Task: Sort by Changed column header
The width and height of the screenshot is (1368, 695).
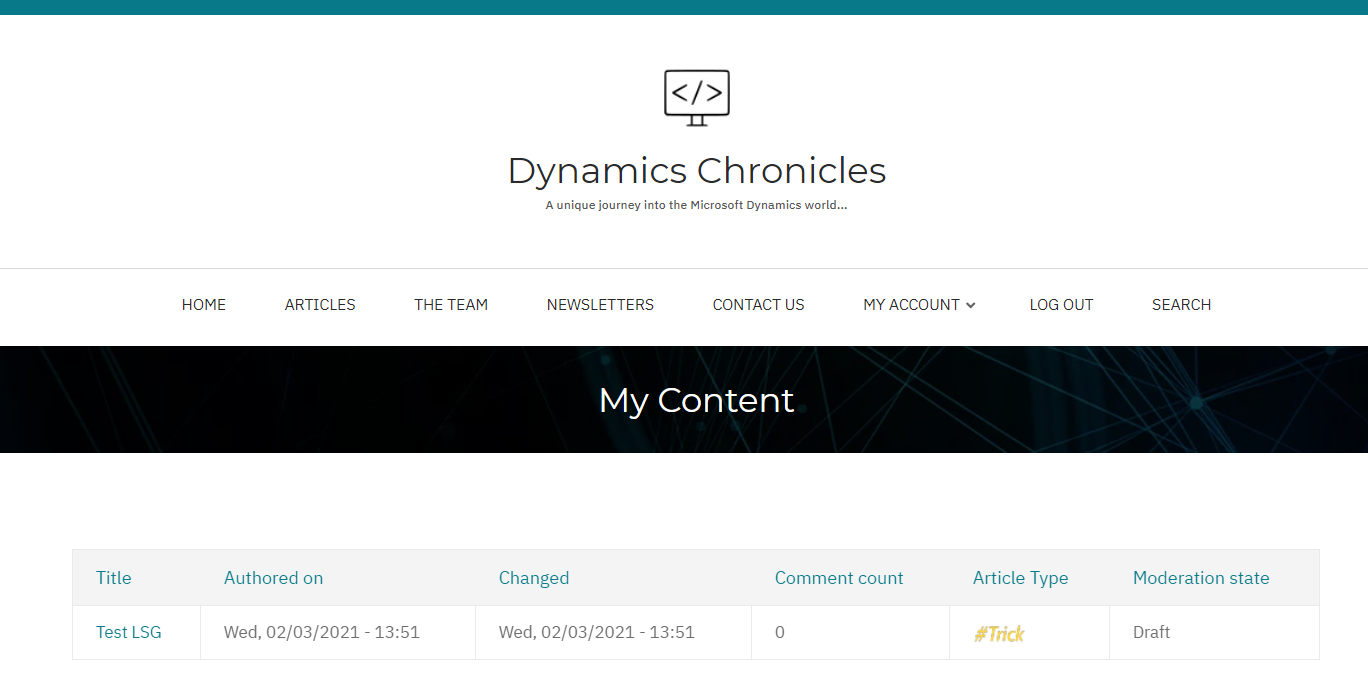Action: click(534, 578)
